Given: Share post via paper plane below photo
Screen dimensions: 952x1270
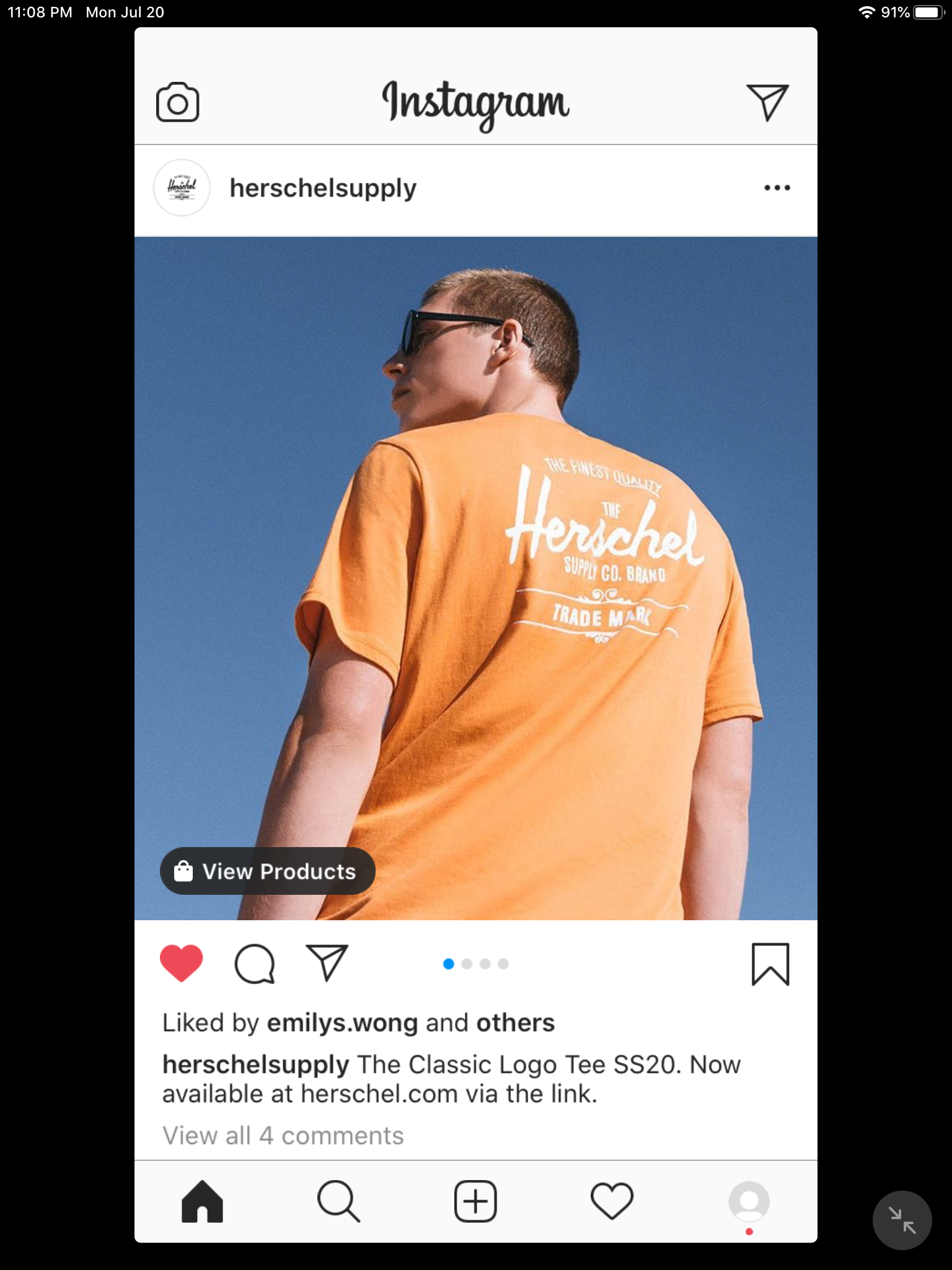Looking at the screenshot, I should pos(327,963).
